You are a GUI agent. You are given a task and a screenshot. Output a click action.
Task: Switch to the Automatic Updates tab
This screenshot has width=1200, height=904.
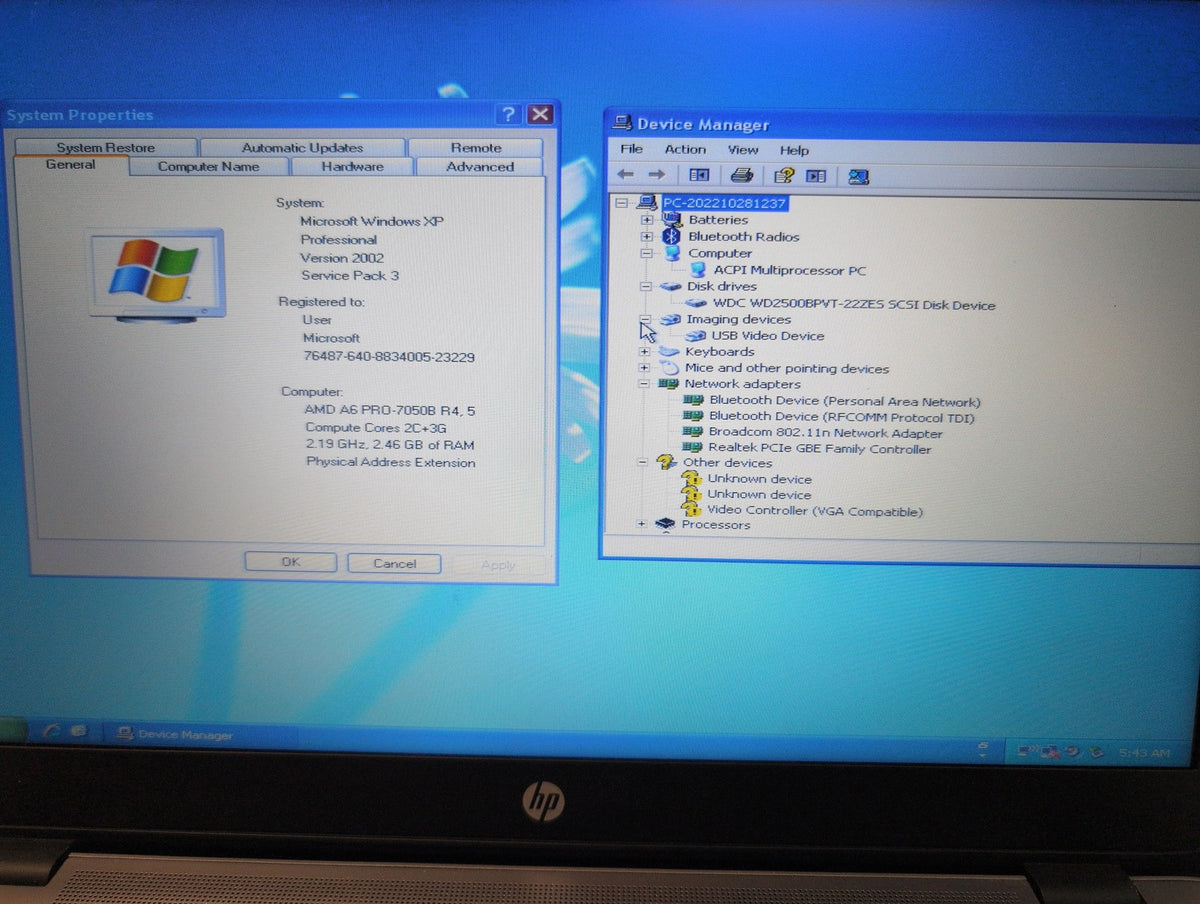302,147
